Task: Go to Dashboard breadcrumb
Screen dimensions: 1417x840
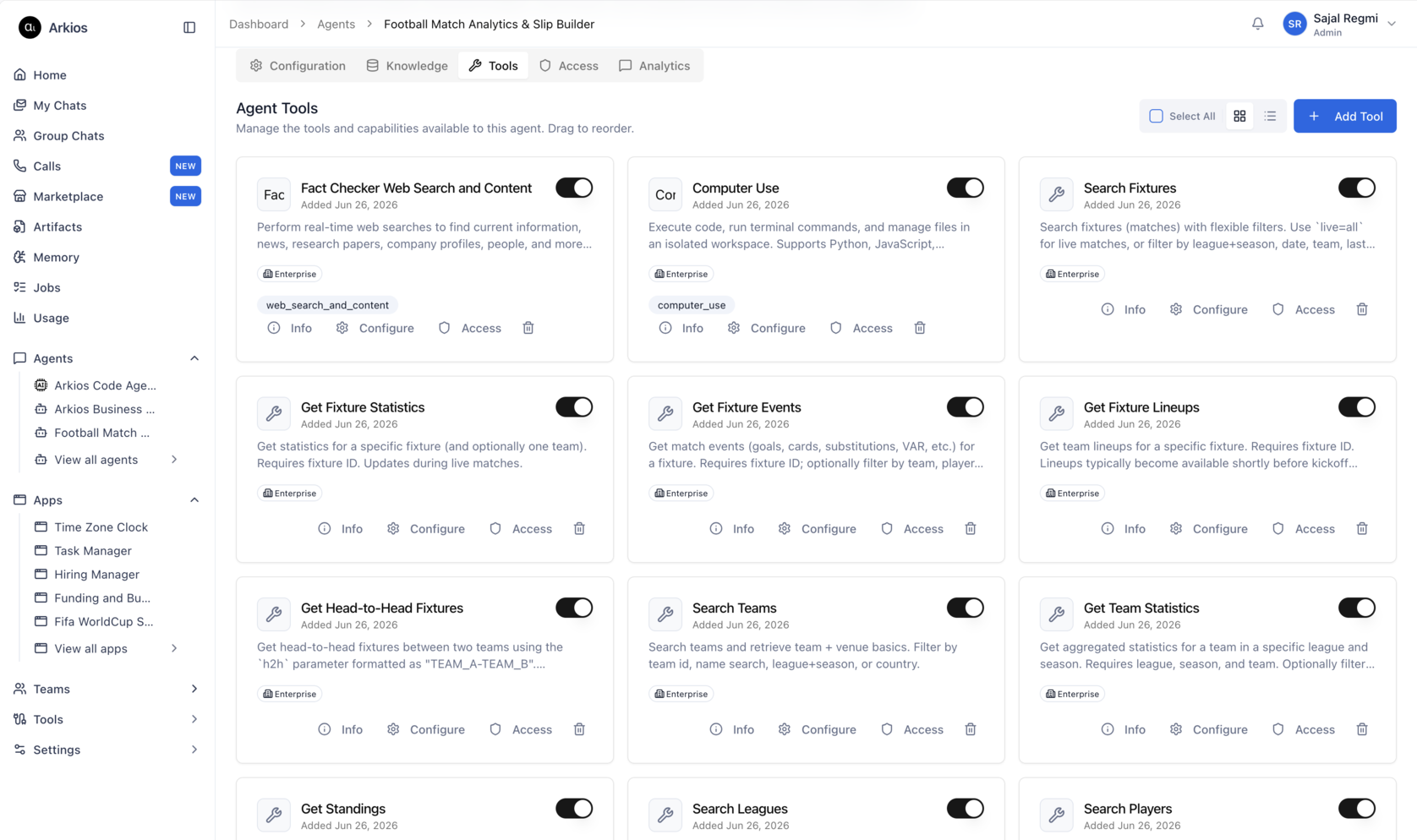Action: click(259, 25)
